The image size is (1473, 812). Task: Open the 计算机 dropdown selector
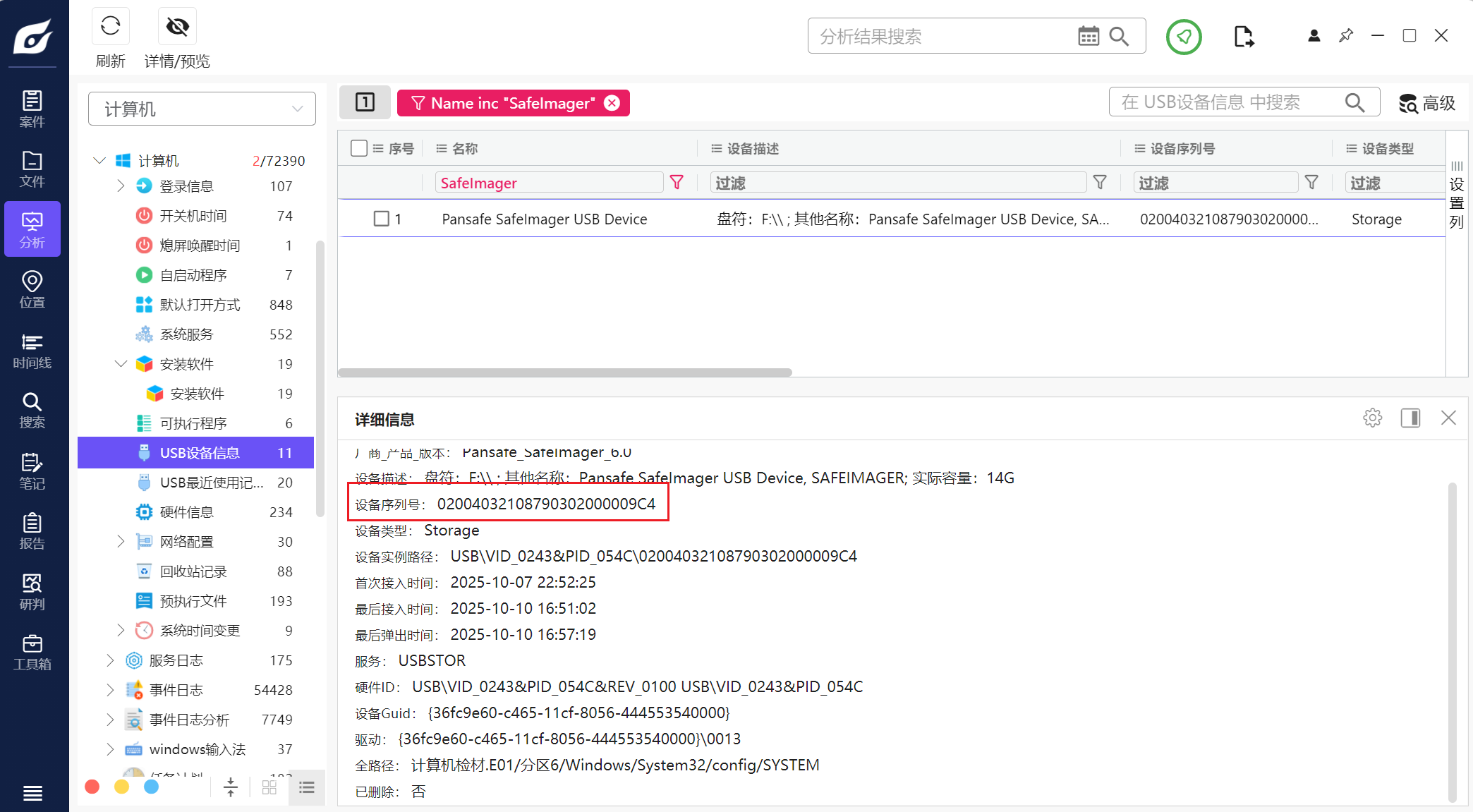point(202,109)
